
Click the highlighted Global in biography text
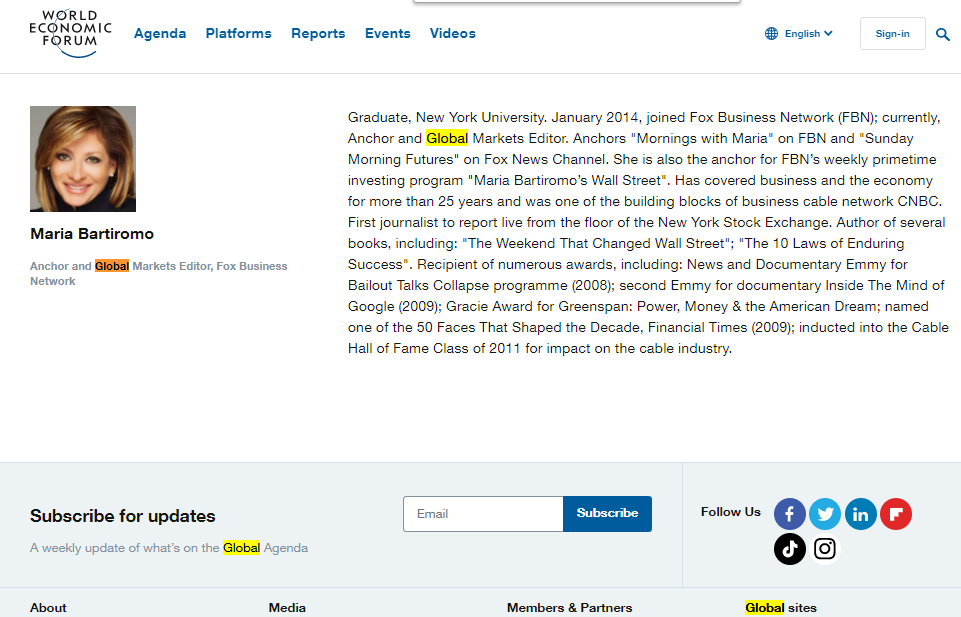click(x=447, y=138)
